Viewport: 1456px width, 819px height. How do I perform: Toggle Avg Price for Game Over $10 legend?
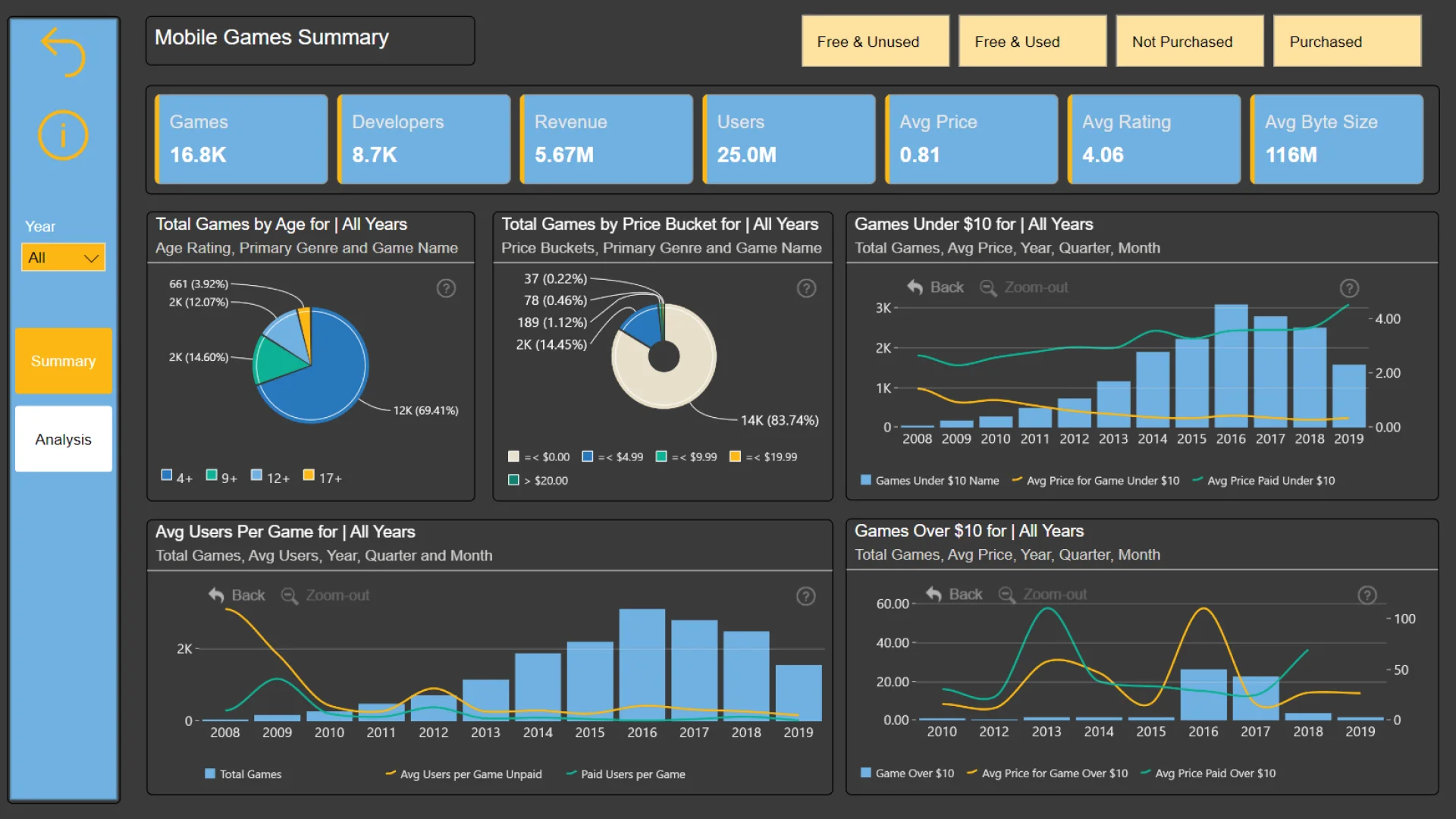(1047, 773)
